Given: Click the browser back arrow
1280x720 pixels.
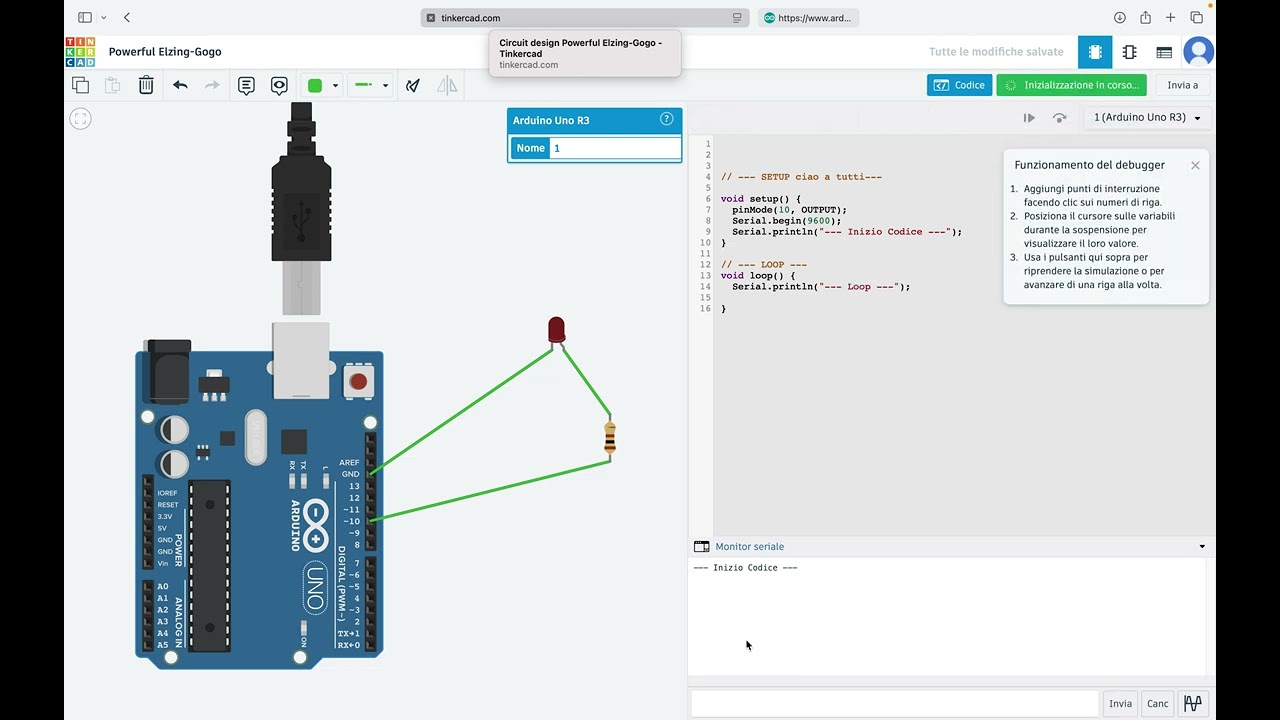Looking at the screenshot, I should tap(127, 18).
